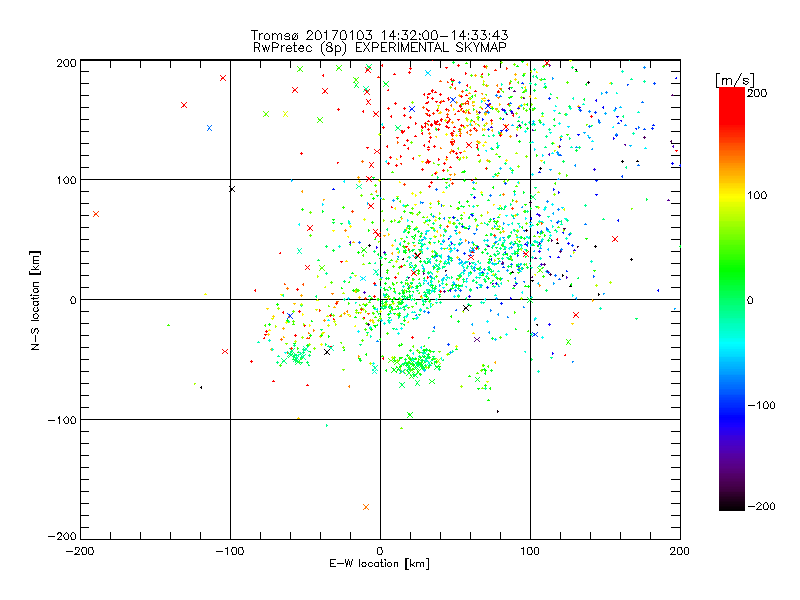Click the plot title 'Tromsø 20170103 14:32:00-14:33:43'
The height and width of the screenshot is (600, 800).
pyautogui.click(x=379, y=35)
